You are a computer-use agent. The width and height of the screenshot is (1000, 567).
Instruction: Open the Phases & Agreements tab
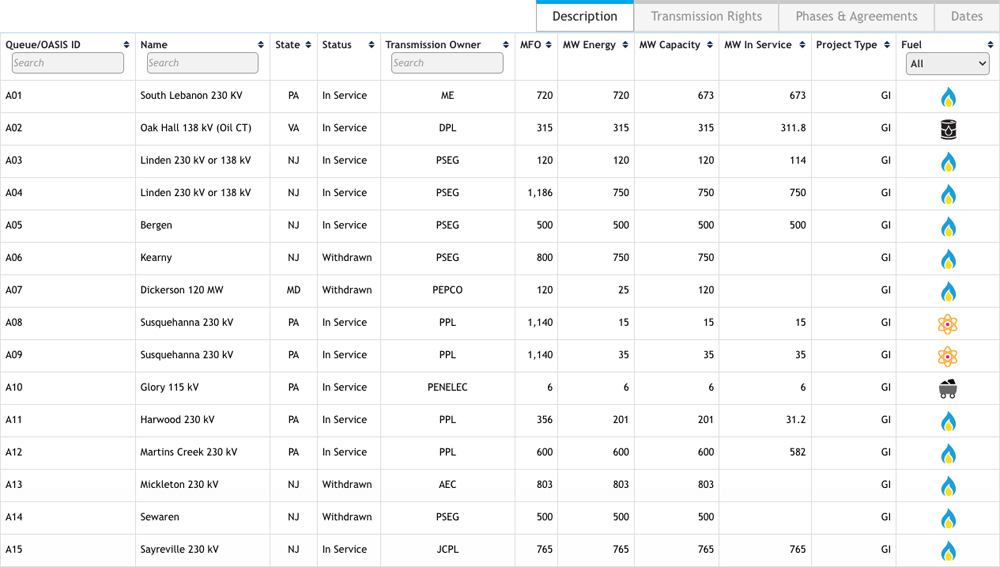click(856, 16)
